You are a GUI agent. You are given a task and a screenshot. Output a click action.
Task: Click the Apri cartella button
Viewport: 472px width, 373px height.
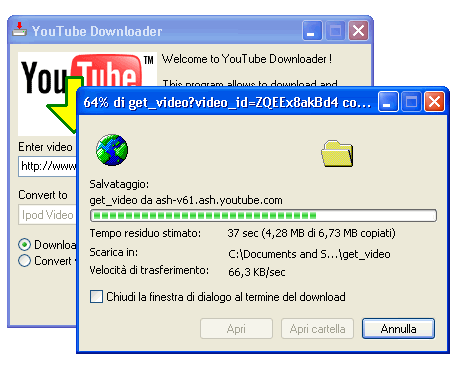tap(317, 329)
